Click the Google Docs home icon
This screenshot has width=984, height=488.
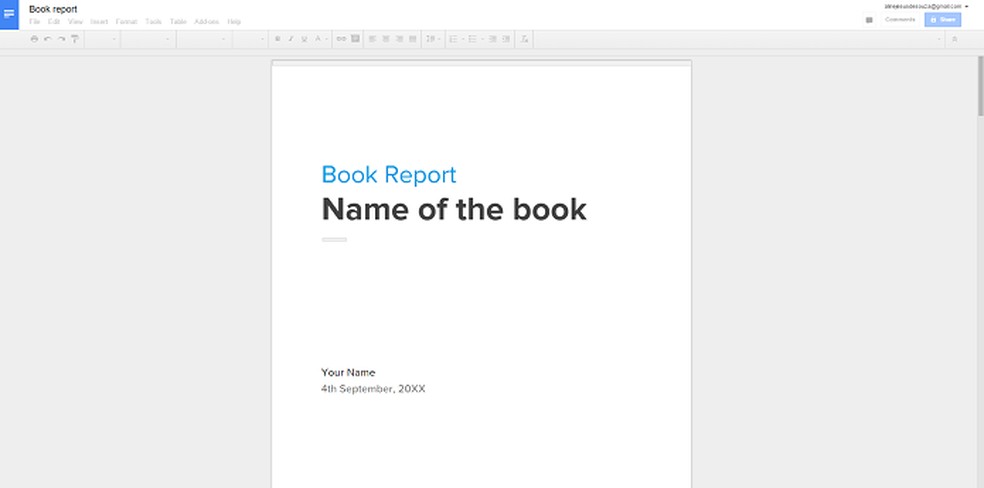(x=9, y=14)
